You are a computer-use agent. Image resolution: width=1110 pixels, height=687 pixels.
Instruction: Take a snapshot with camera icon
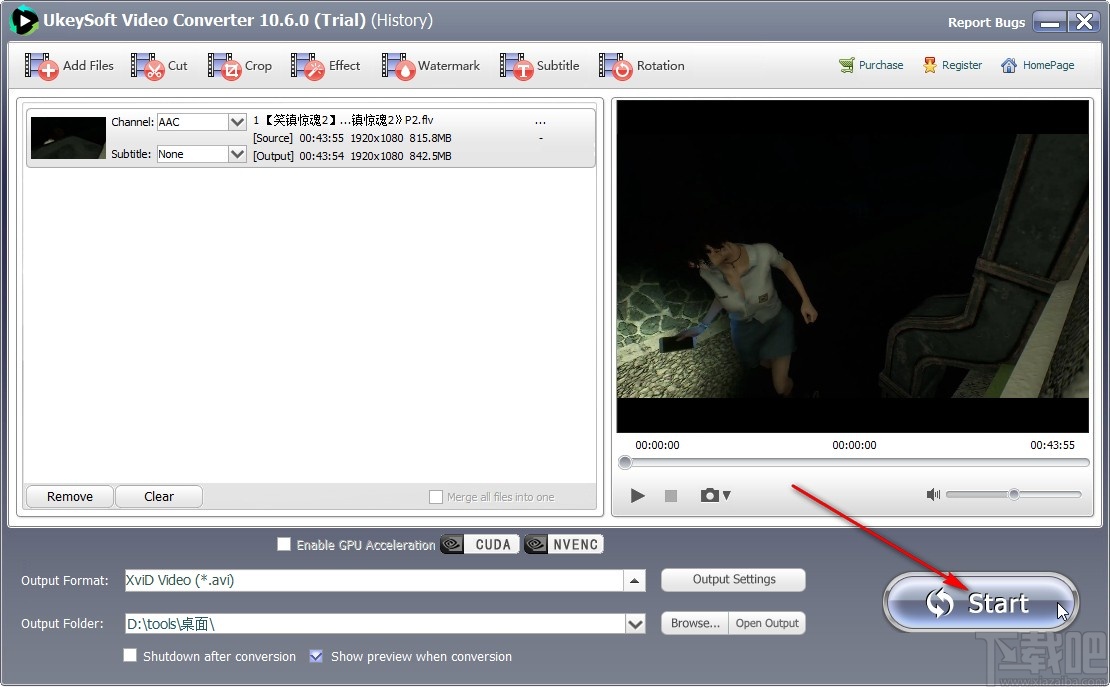[709, 495]
